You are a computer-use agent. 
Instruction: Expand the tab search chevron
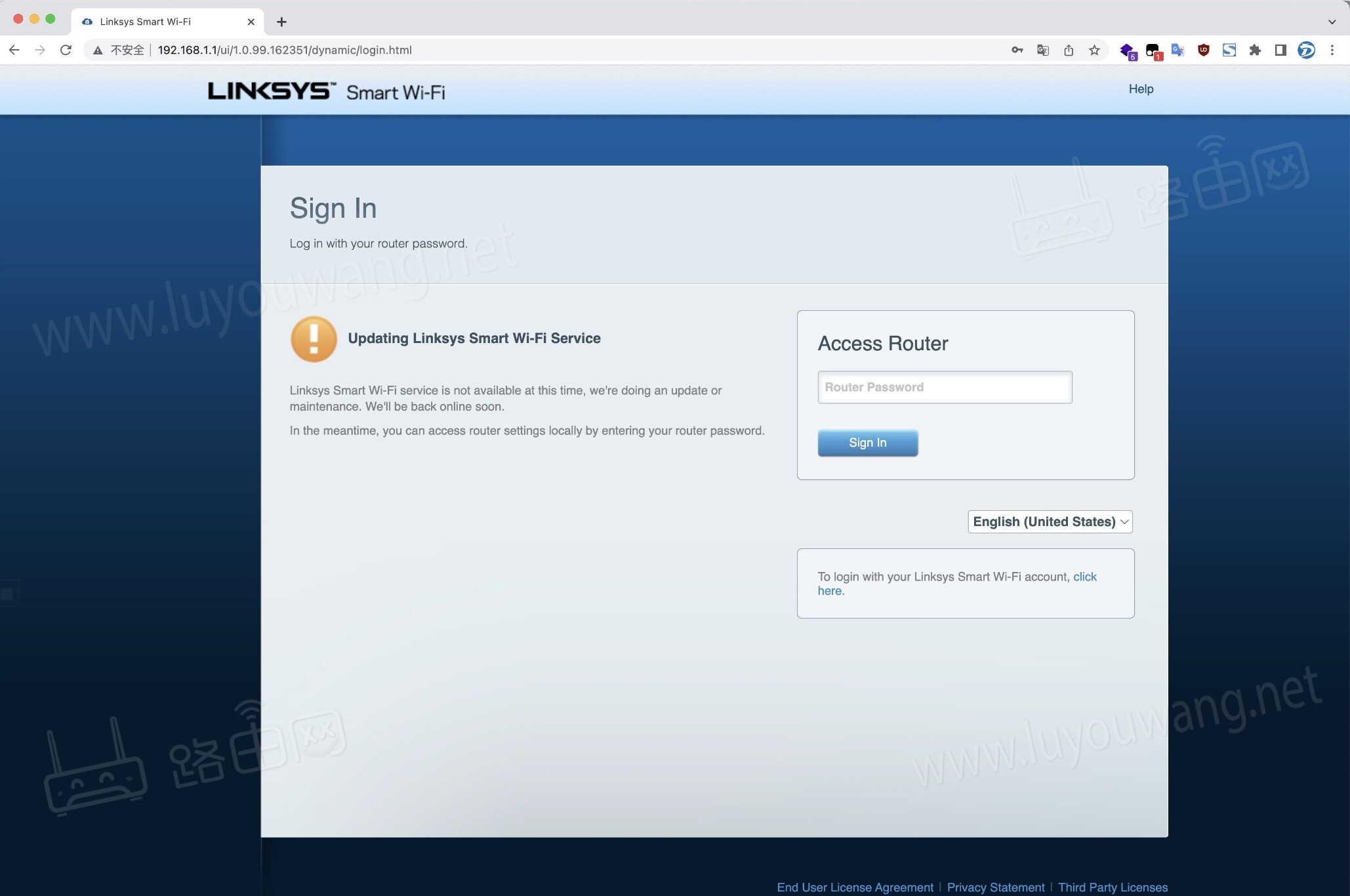click(1332, 22)
